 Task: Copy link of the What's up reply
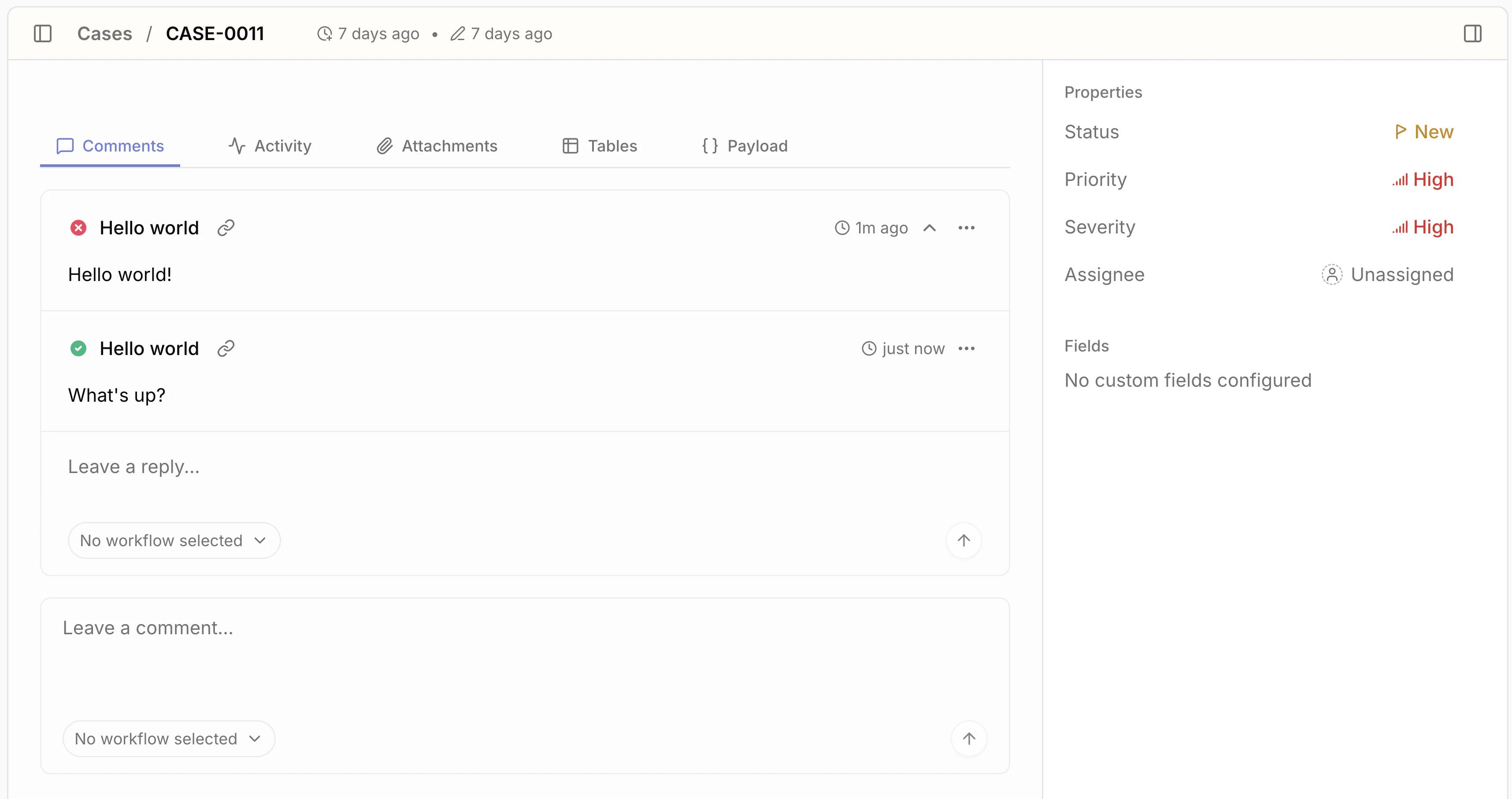pyautogui.click(x=226, y=348)
